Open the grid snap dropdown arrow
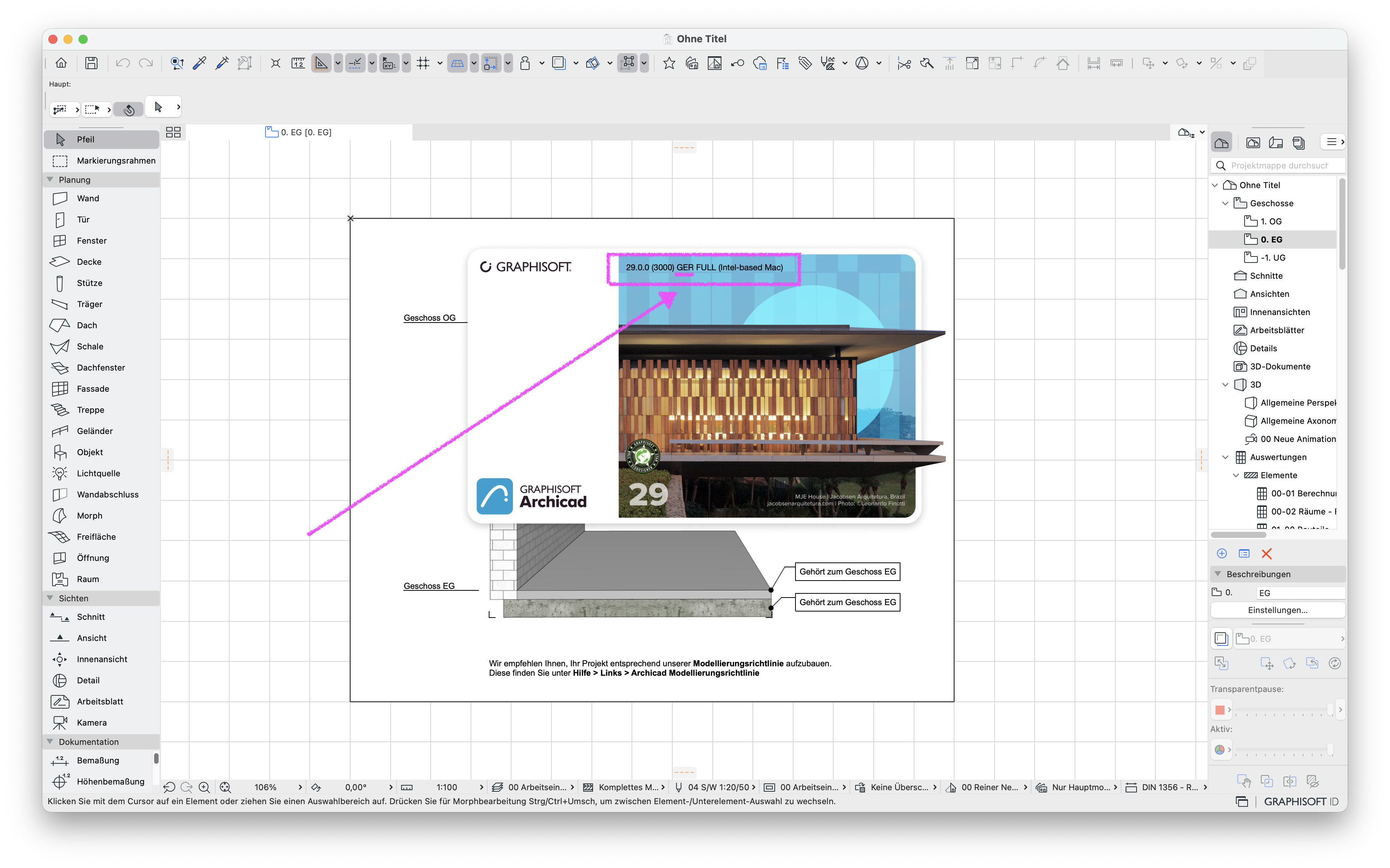This screenshot has width=1390, height=868. tap(440, 63)
